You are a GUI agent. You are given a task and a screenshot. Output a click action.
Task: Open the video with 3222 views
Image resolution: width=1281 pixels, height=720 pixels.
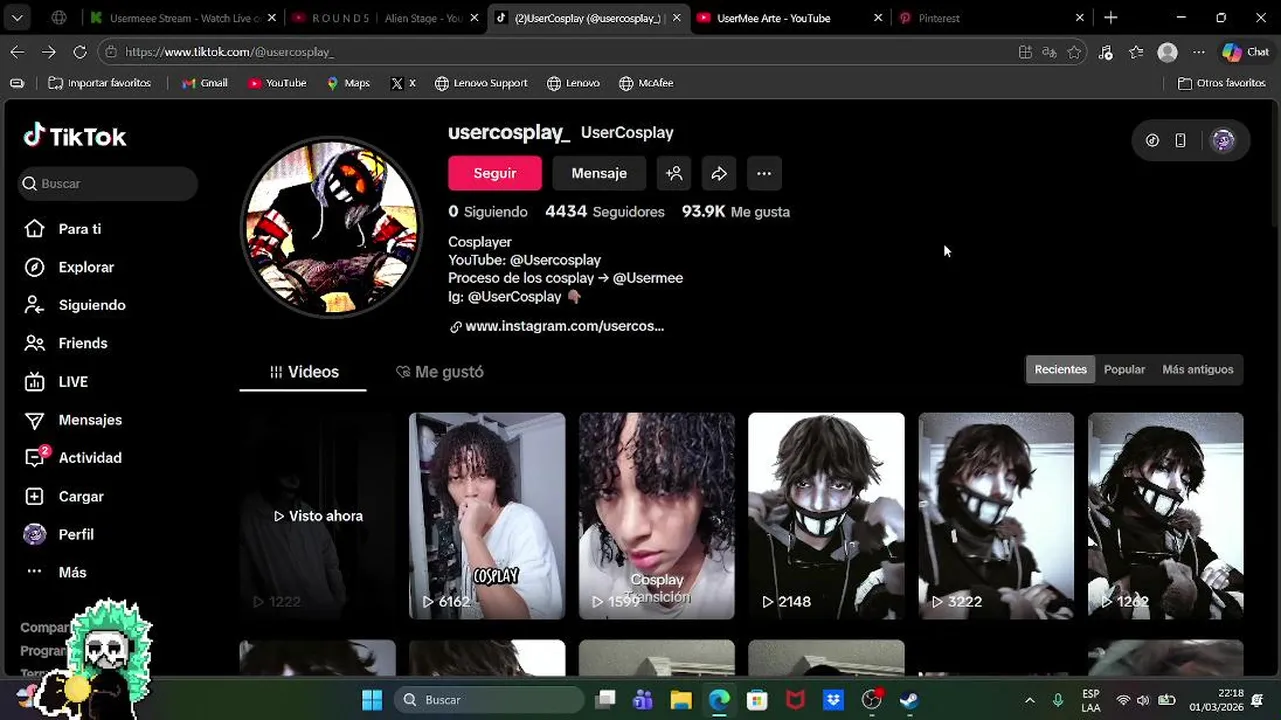[x=996, y=516]
